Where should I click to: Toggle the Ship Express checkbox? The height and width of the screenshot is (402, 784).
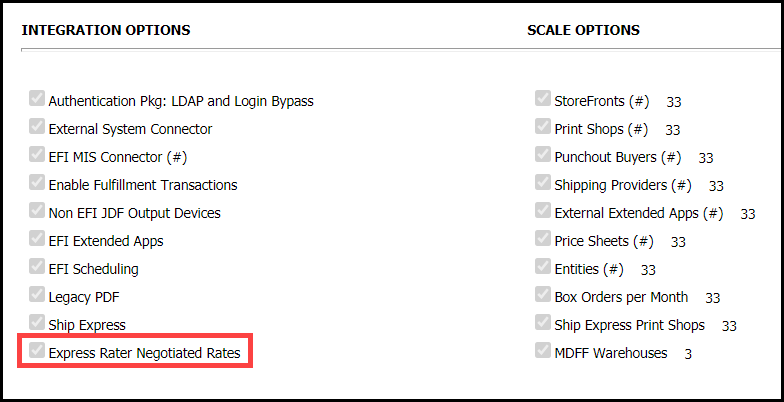click(x=37, y=323)
